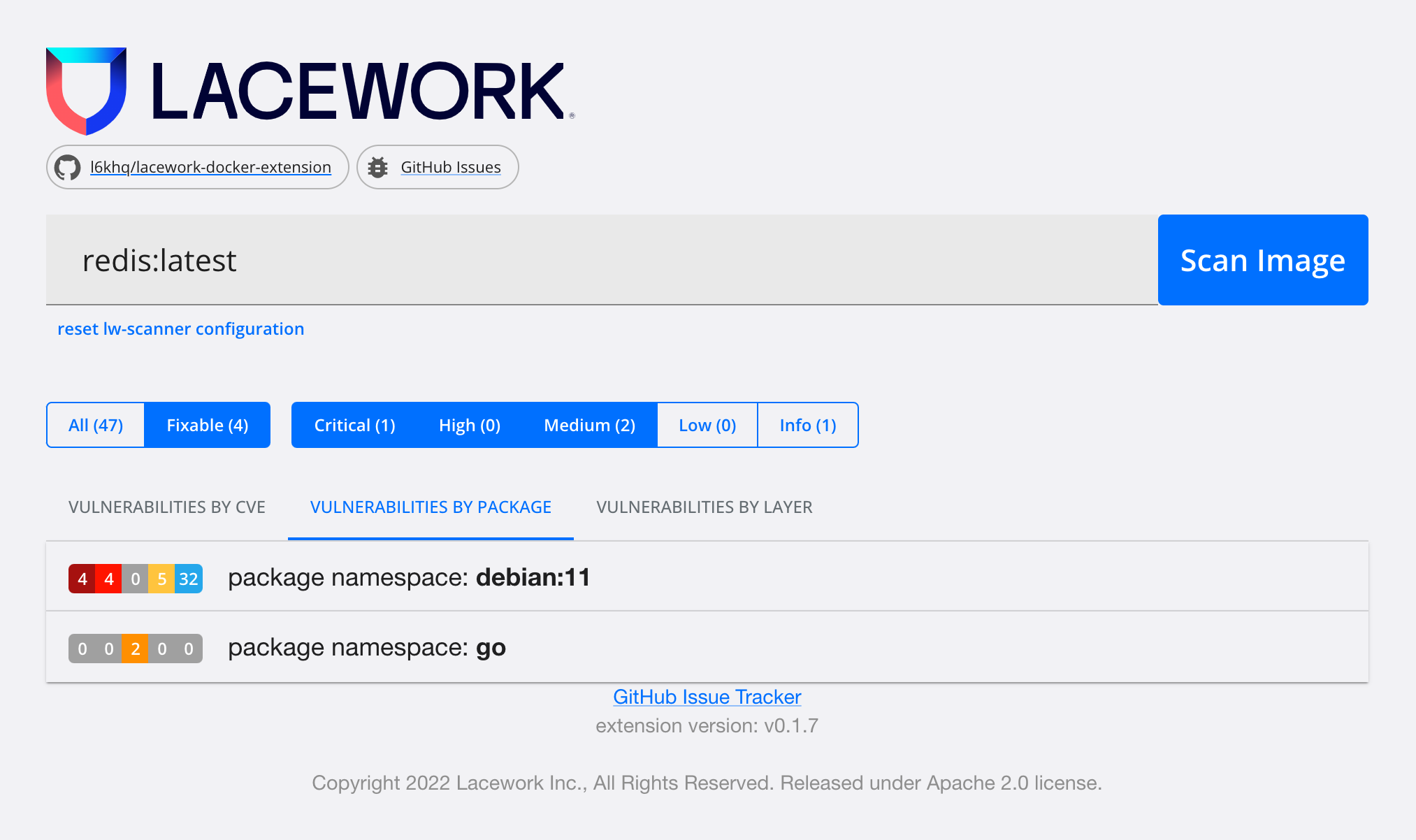The width and height of the screenshot is (1416, 840).
Task: Click the yellow 5 low badge
Action: point(161,579)
